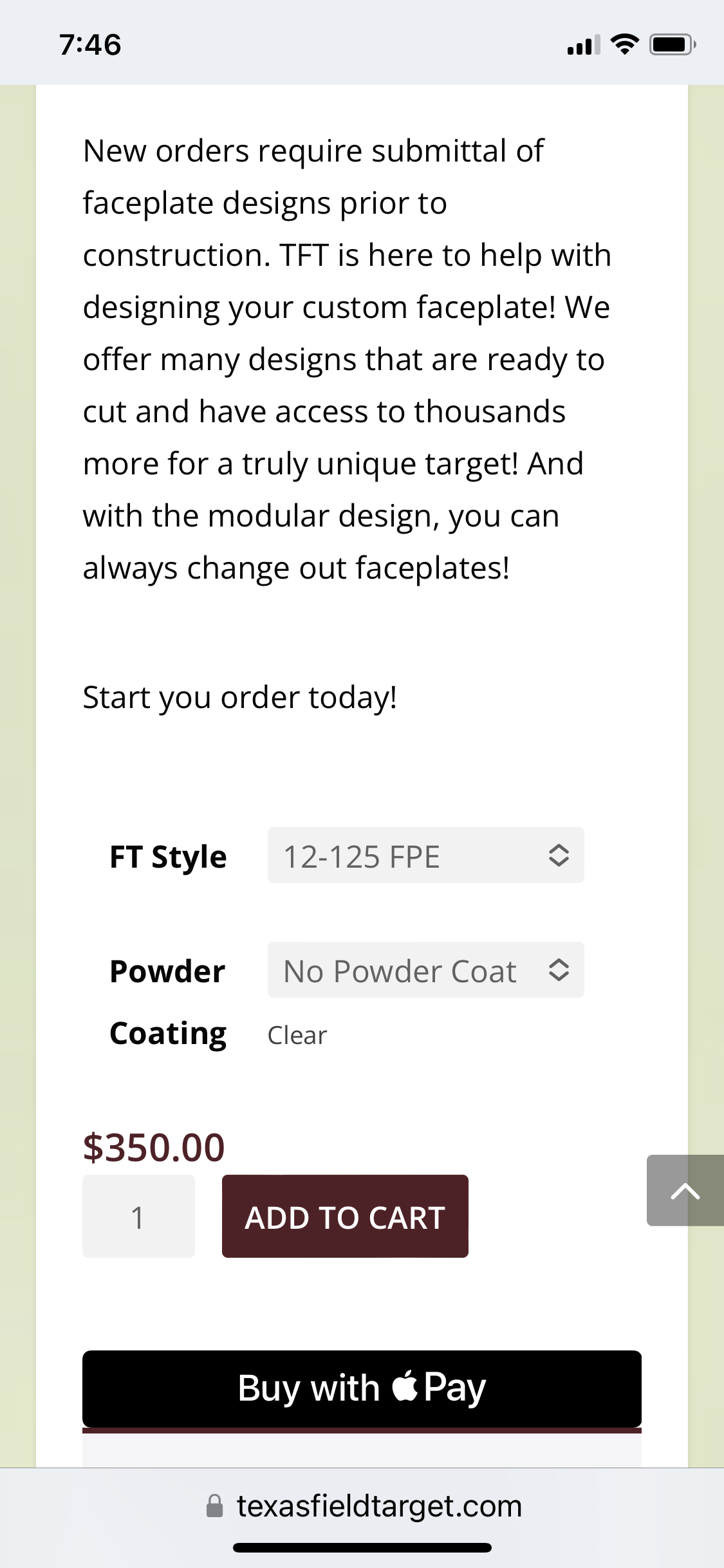Viewport: 724px width, 1568px height.
Task: Tap the scroll-to-top chevron arrow
Action: (685, 1190)
